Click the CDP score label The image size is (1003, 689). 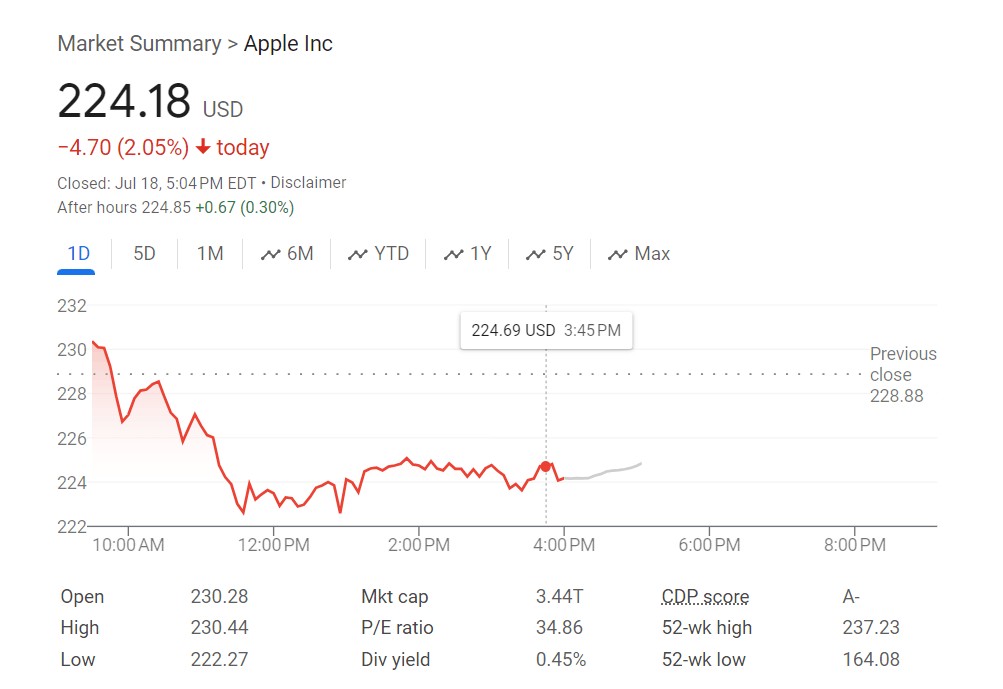point(705,597)
